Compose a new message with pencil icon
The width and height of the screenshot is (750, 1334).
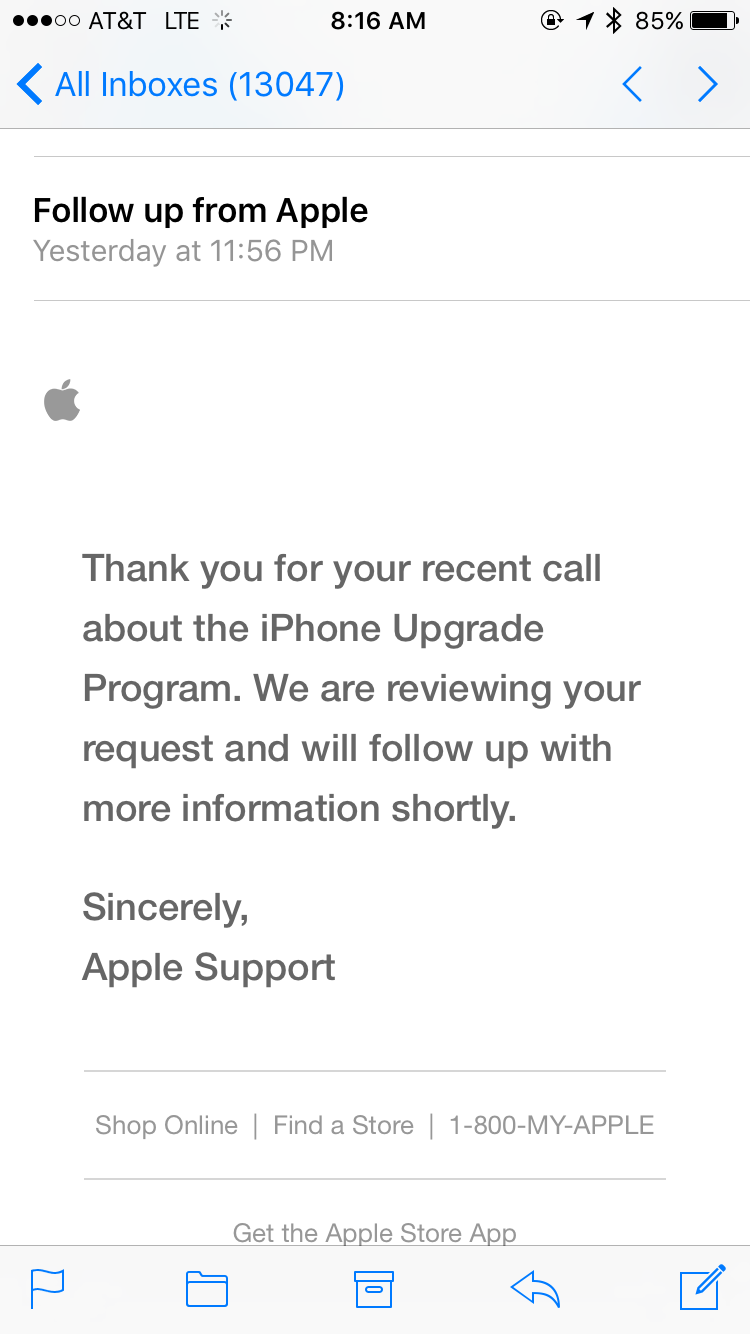(x=702, y=1287)
